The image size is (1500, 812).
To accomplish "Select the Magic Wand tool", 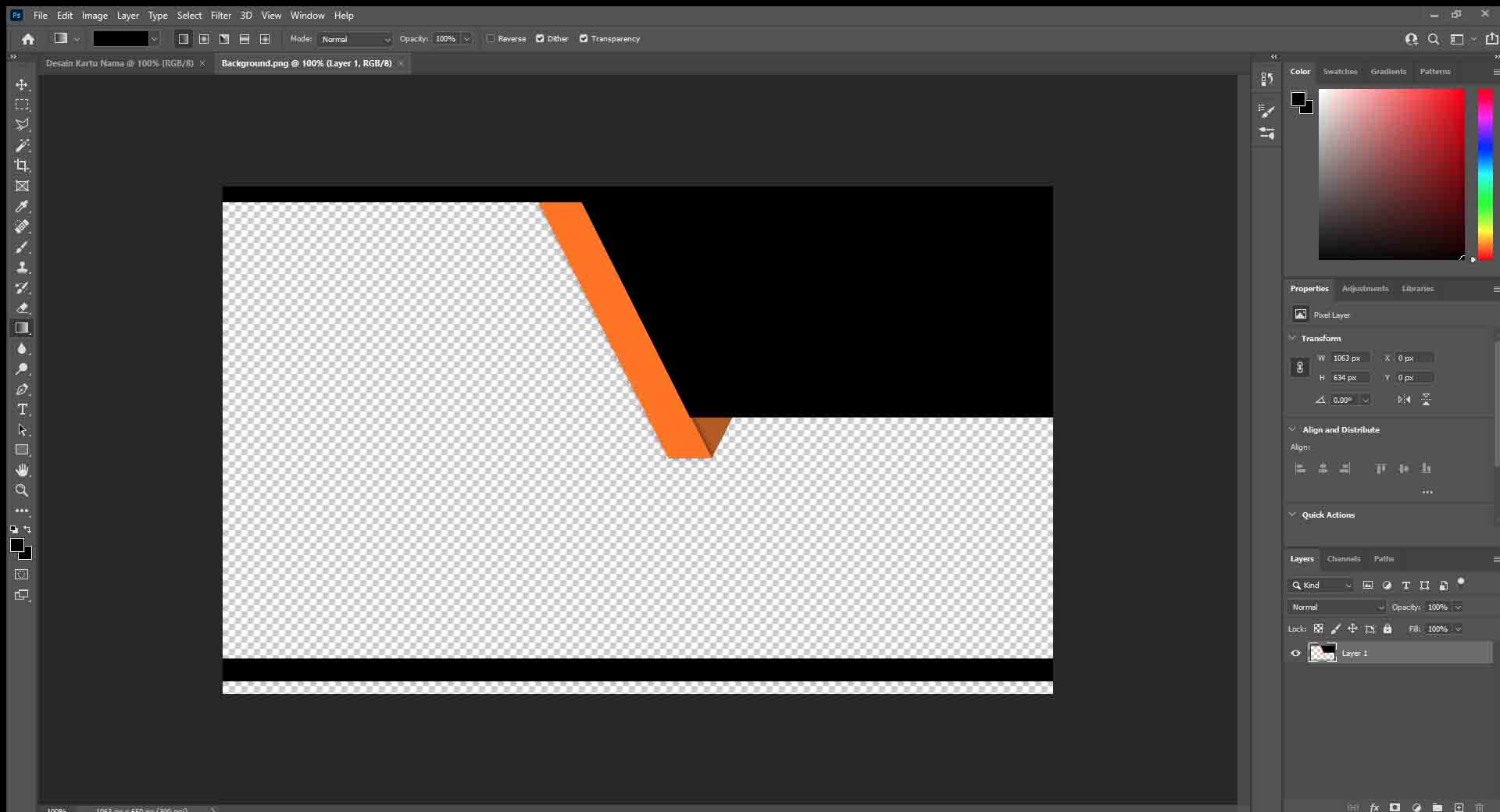I will coord(22,145).
